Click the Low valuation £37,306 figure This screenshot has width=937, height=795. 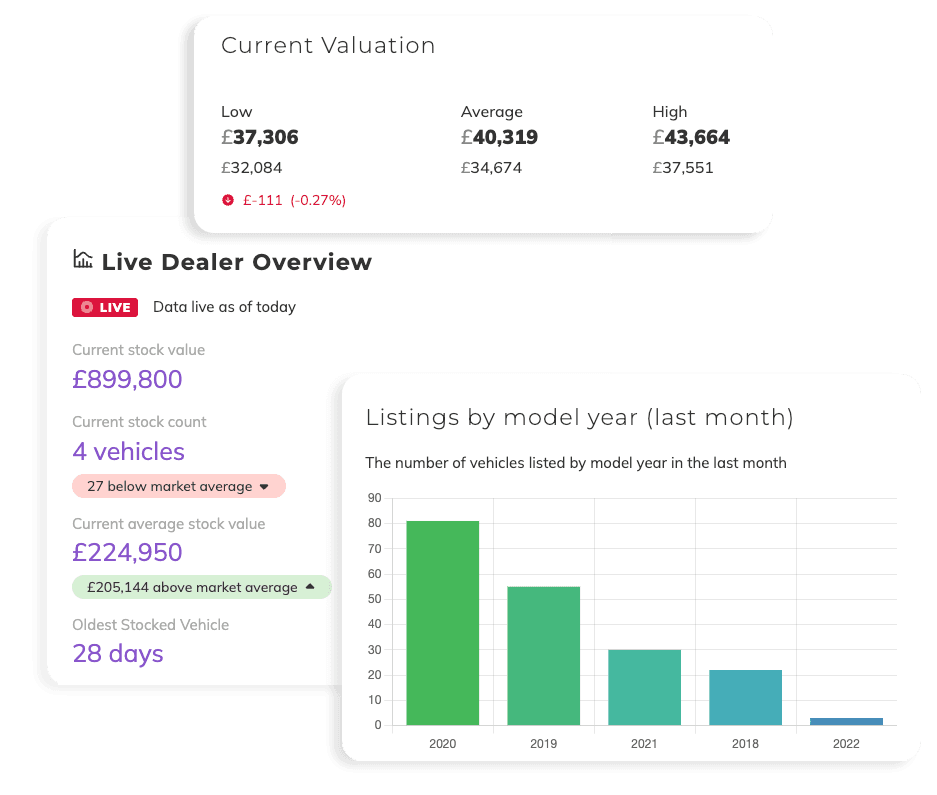pyautogui.click(x=260, y=138)
